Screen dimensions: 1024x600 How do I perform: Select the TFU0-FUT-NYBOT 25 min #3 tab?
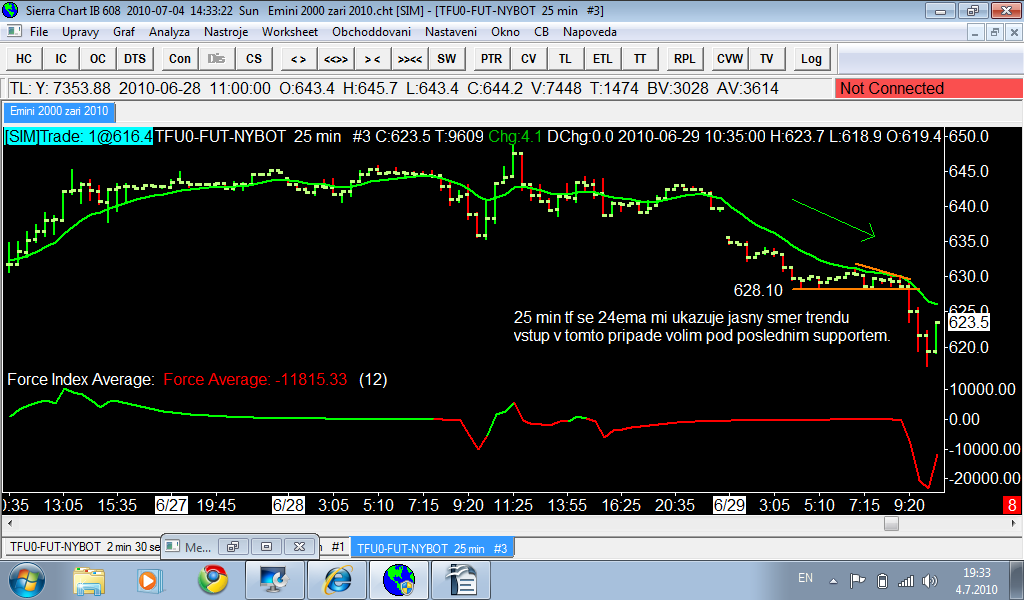[432, 548]
